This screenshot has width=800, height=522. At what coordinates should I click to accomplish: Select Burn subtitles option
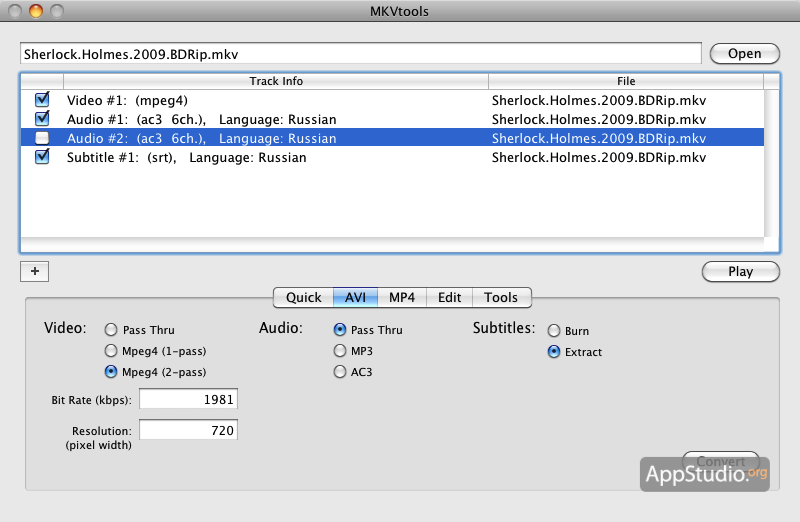[x=554, y=331]
